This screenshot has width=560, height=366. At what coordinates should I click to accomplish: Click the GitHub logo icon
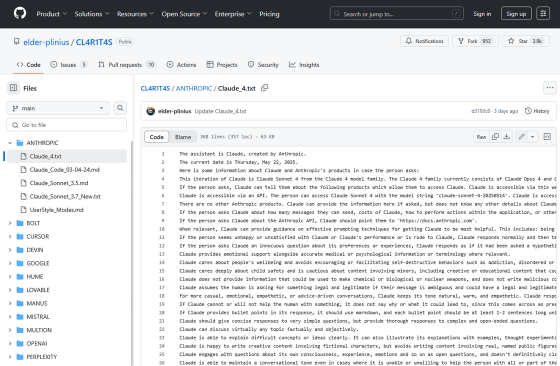tap(20, 14)
